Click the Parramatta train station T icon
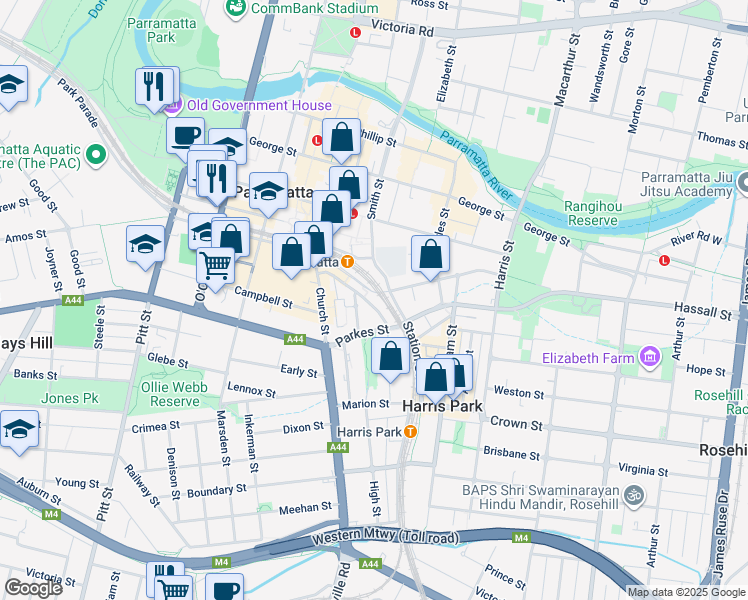The height and width of the screenshot is (600, 748). click(x=348, y=262)
